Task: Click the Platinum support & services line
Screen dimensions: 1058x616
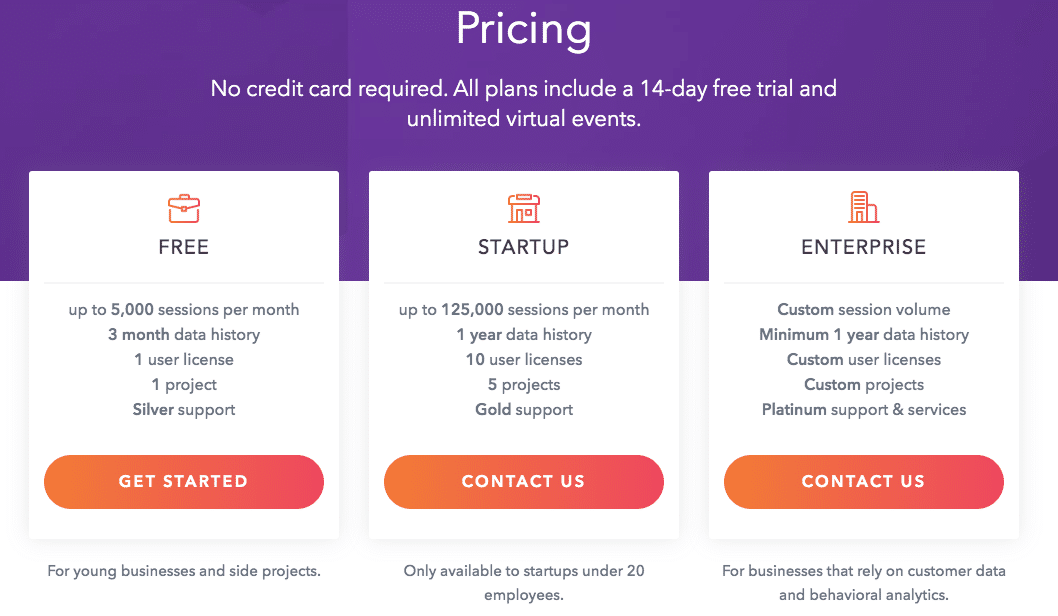Action: tap(863, 409)
